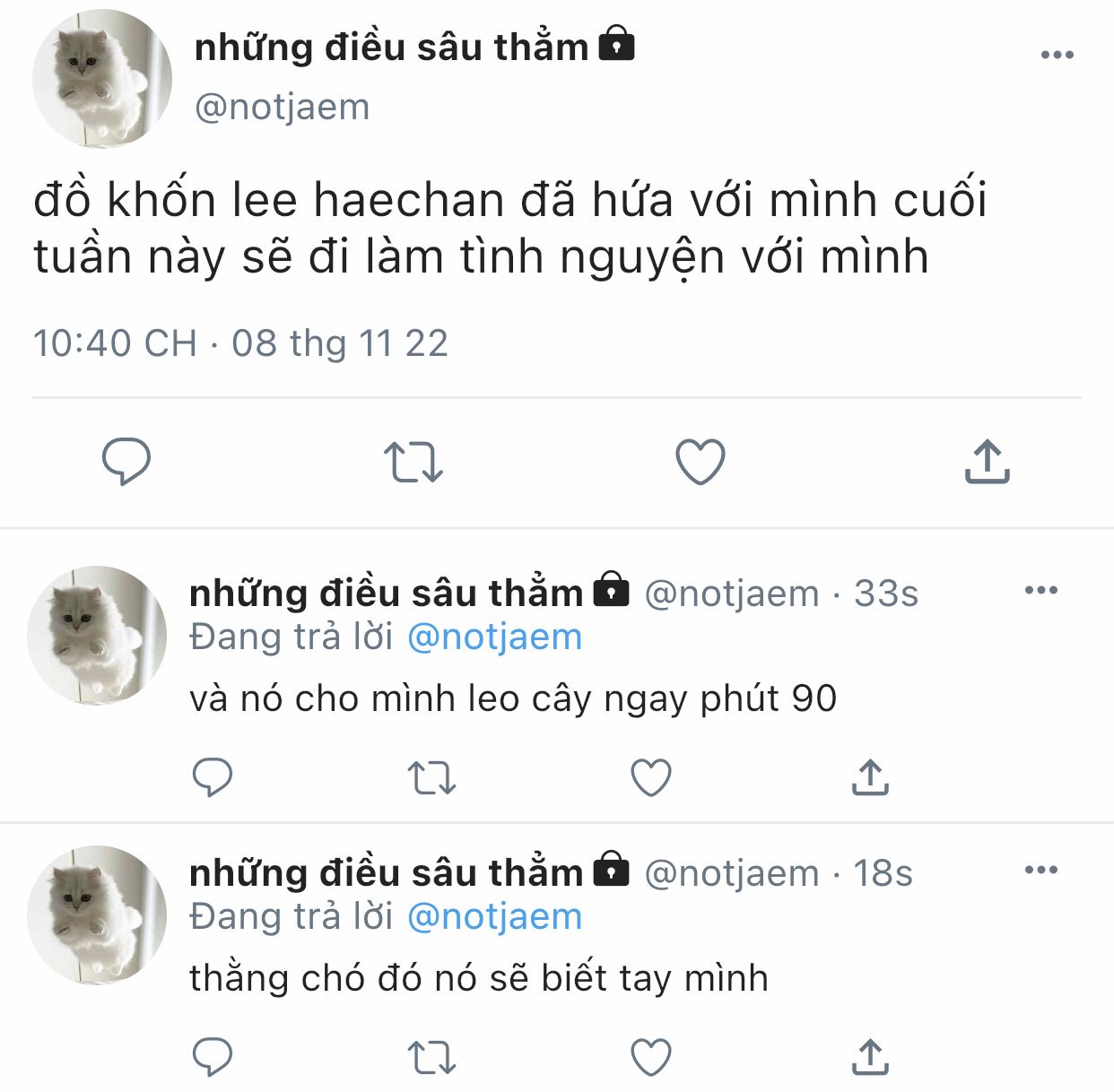
Task: Share the main tweet via share icon
Action: pos(988,461)
